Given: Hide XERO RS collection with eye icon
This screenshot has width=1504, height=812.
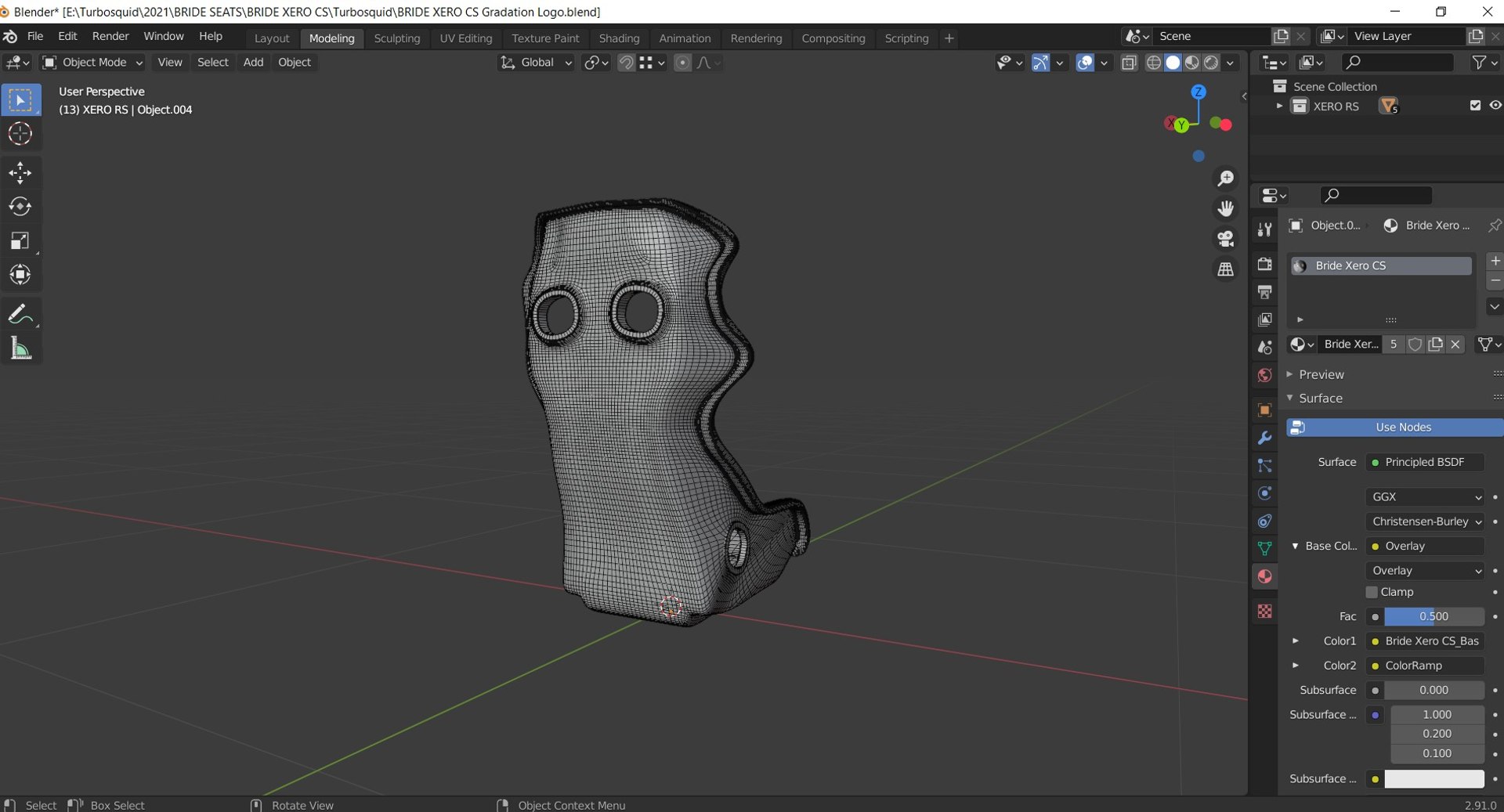Looking at the screenshot, I should [1495, 106].
